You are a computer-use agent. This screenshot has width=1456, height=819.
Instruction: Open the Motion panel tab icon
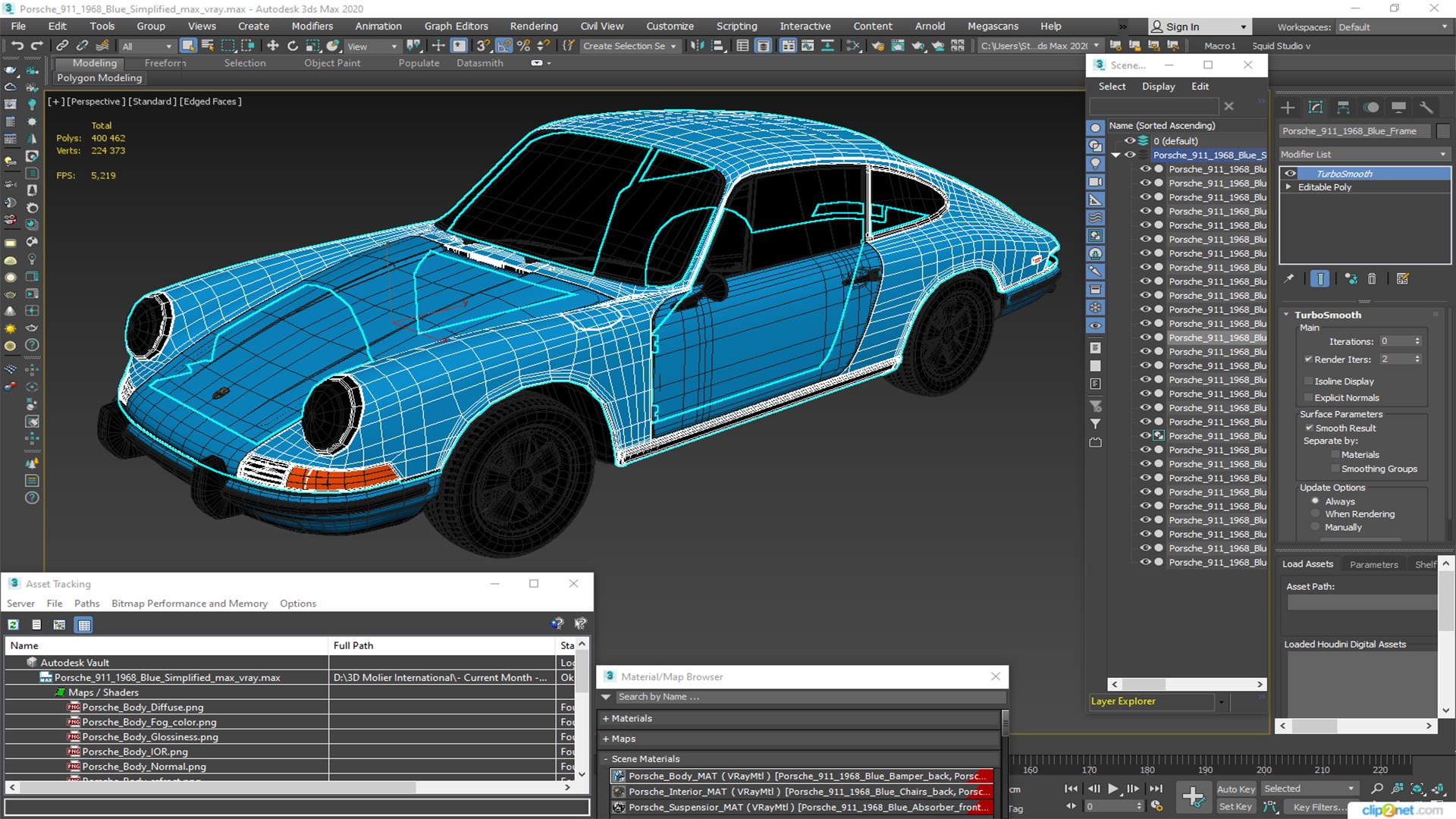[x=1371, y=108]
